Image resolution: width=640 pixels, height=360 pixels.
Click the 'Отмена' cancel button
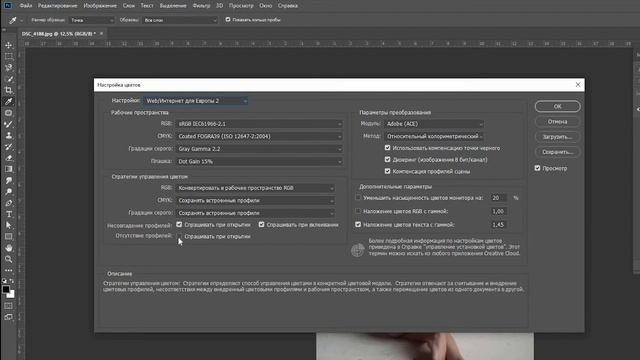[x=557, y=122]
